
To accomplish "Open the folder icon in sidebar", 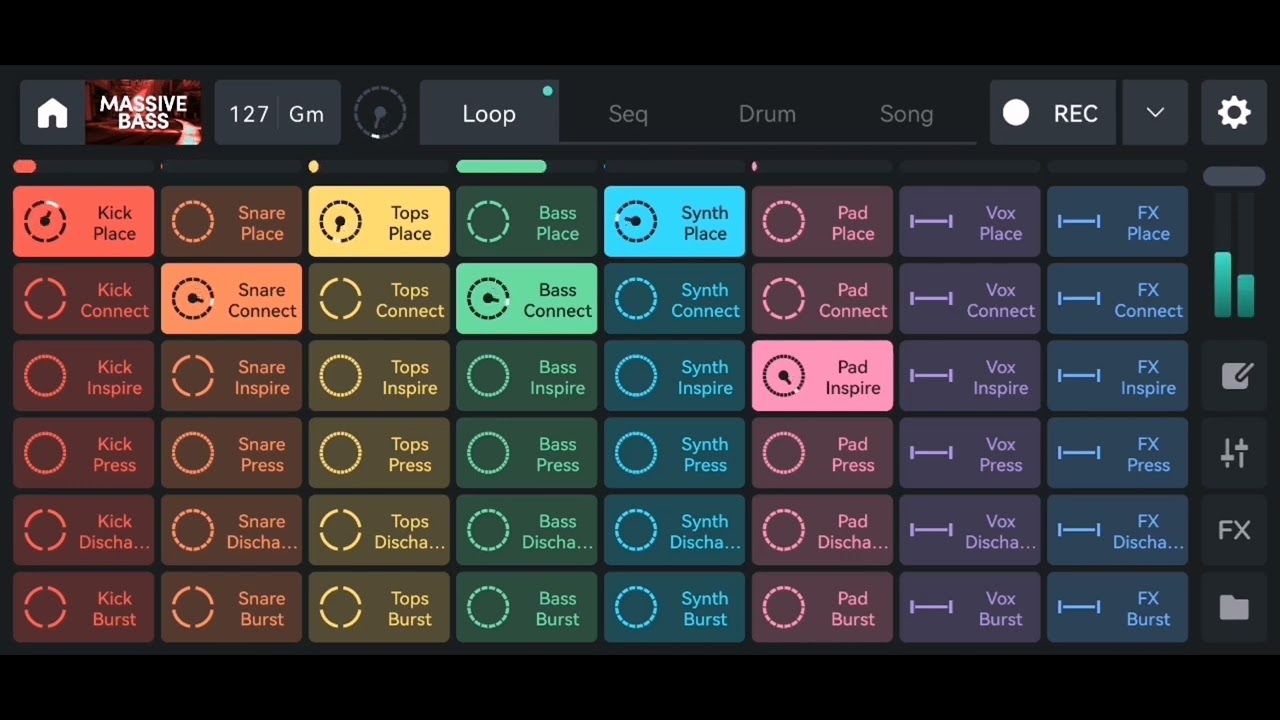I will click(1234, 607).
